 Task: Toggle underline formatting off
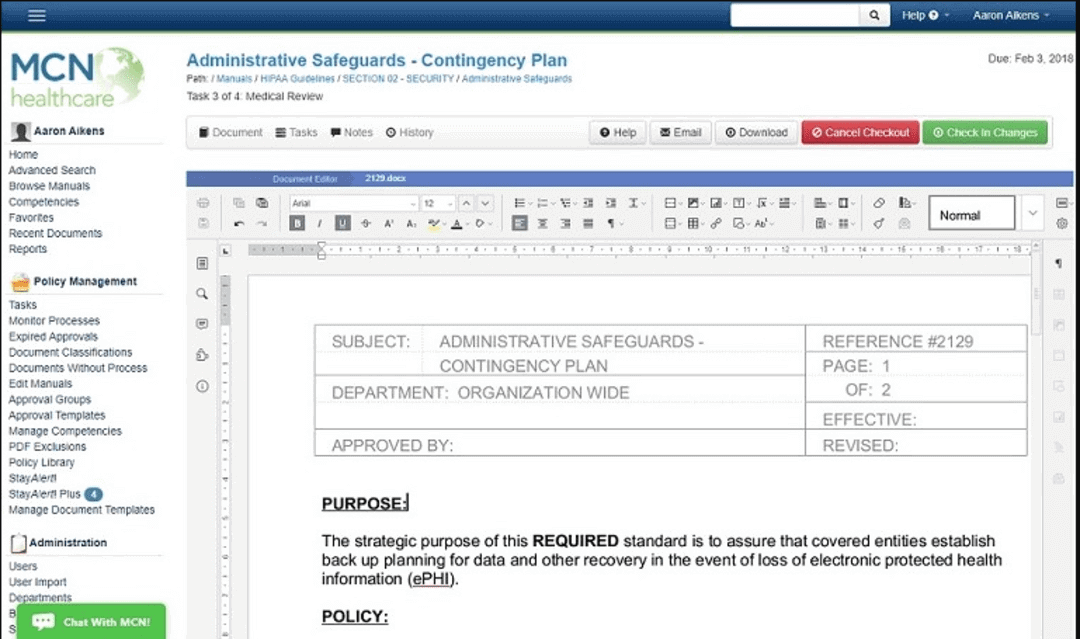pos(342,223)
